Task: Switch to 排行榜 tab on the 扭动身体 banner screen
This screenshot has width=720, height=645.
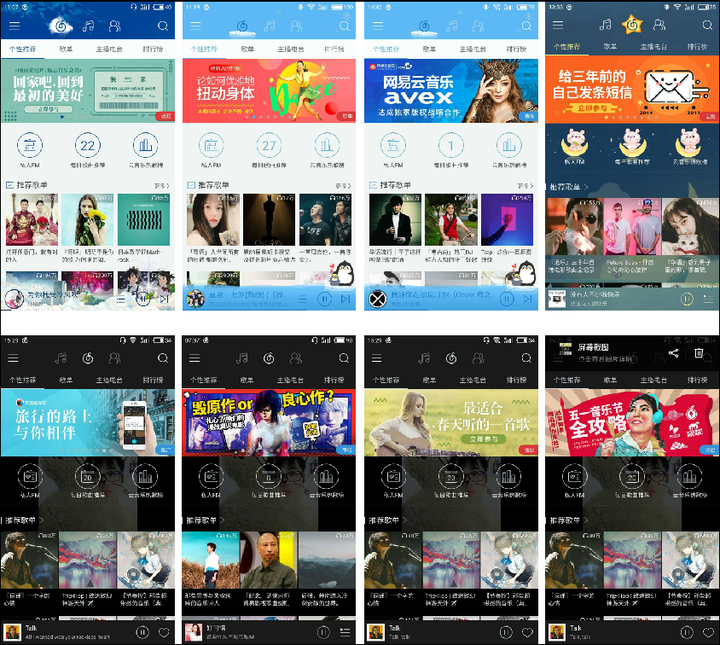Action: coord(334,49)
